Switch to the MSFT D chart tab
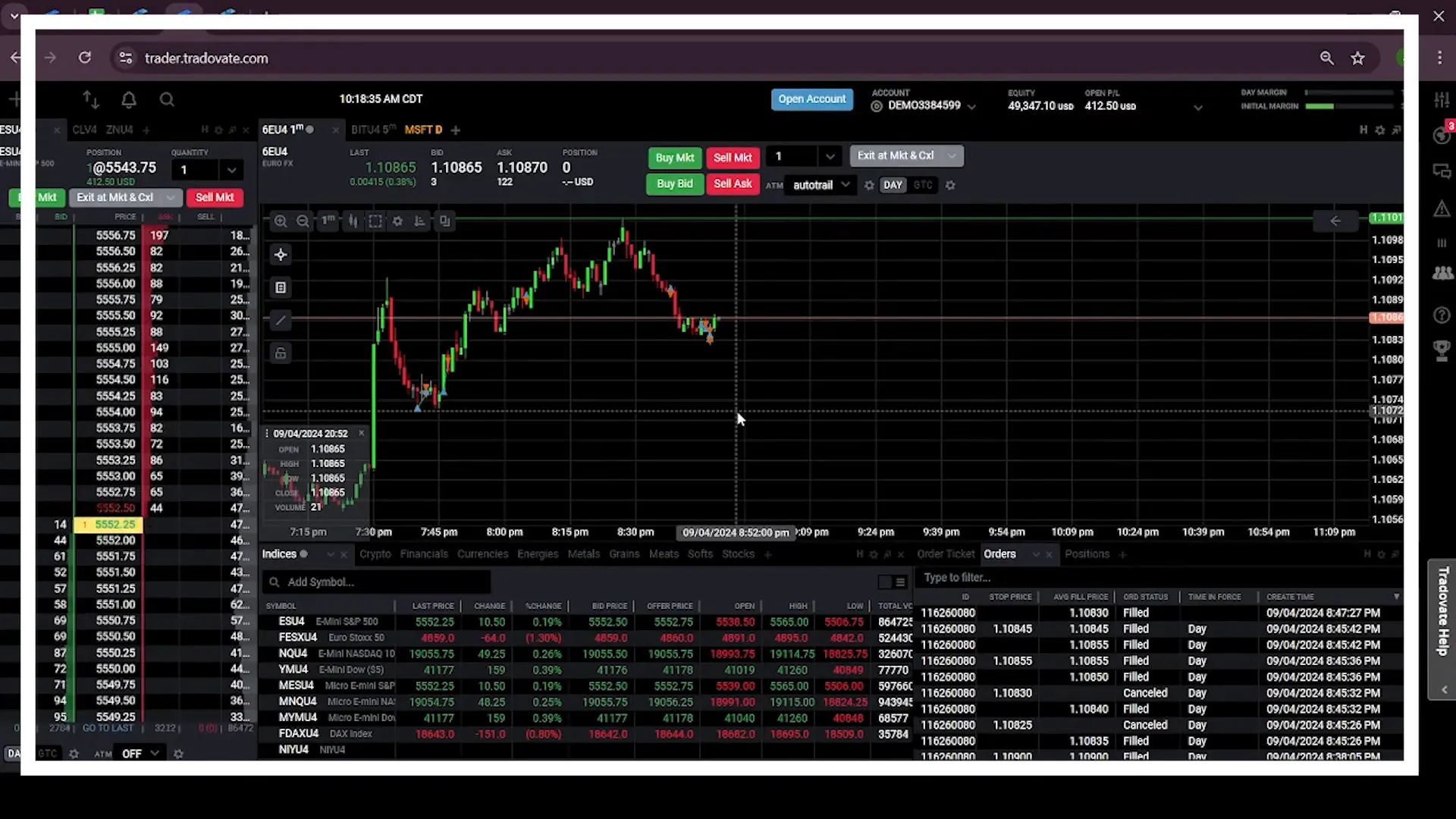 pyautogui.click(x=423, y=130)
